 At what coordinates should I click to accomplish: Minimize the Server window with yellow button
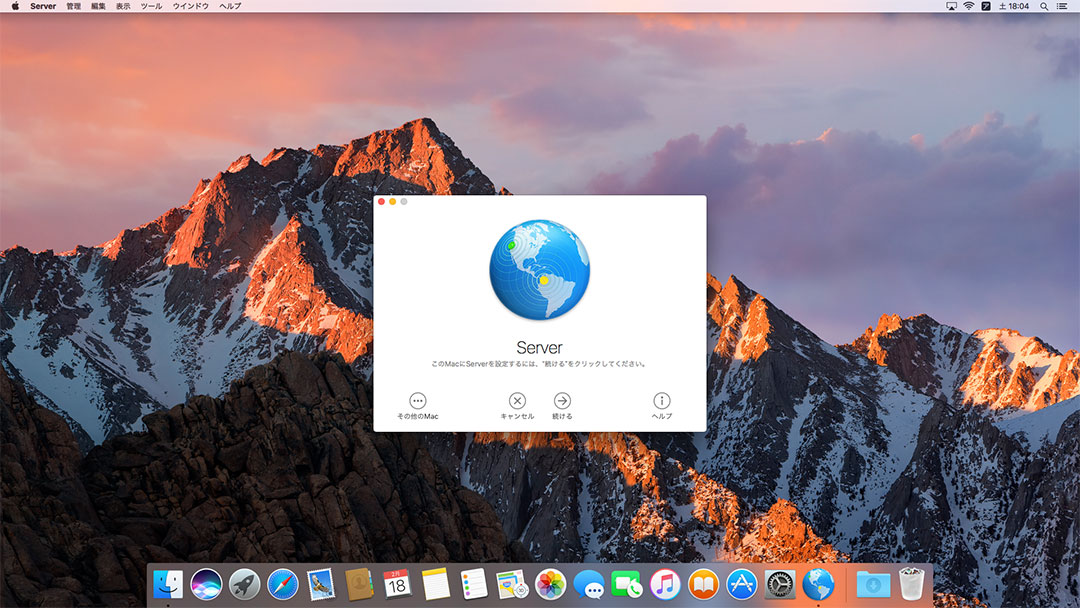pyautogui.click(x=393, y=202)
